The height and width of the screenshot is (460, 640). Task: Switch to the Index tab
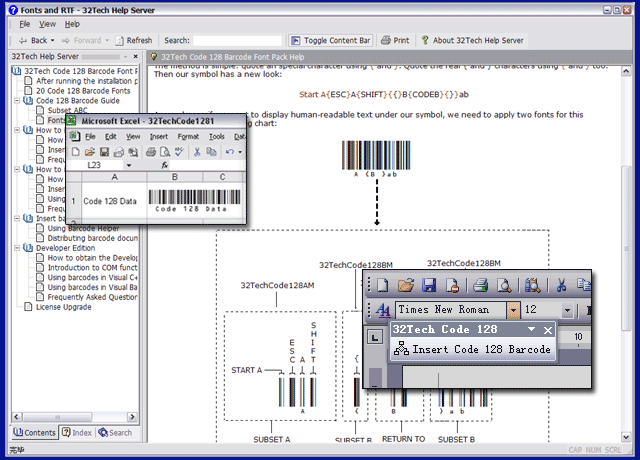tap(77, 433)
